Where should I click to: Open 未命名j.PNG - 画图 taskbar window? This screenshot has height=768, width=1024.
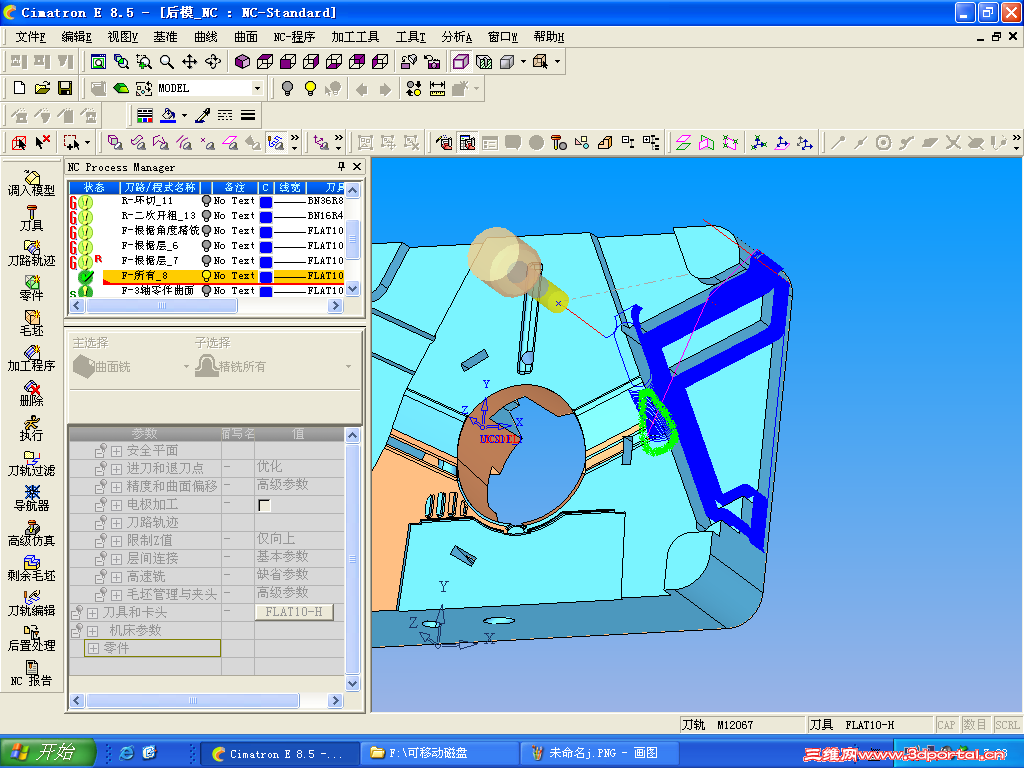600,754
